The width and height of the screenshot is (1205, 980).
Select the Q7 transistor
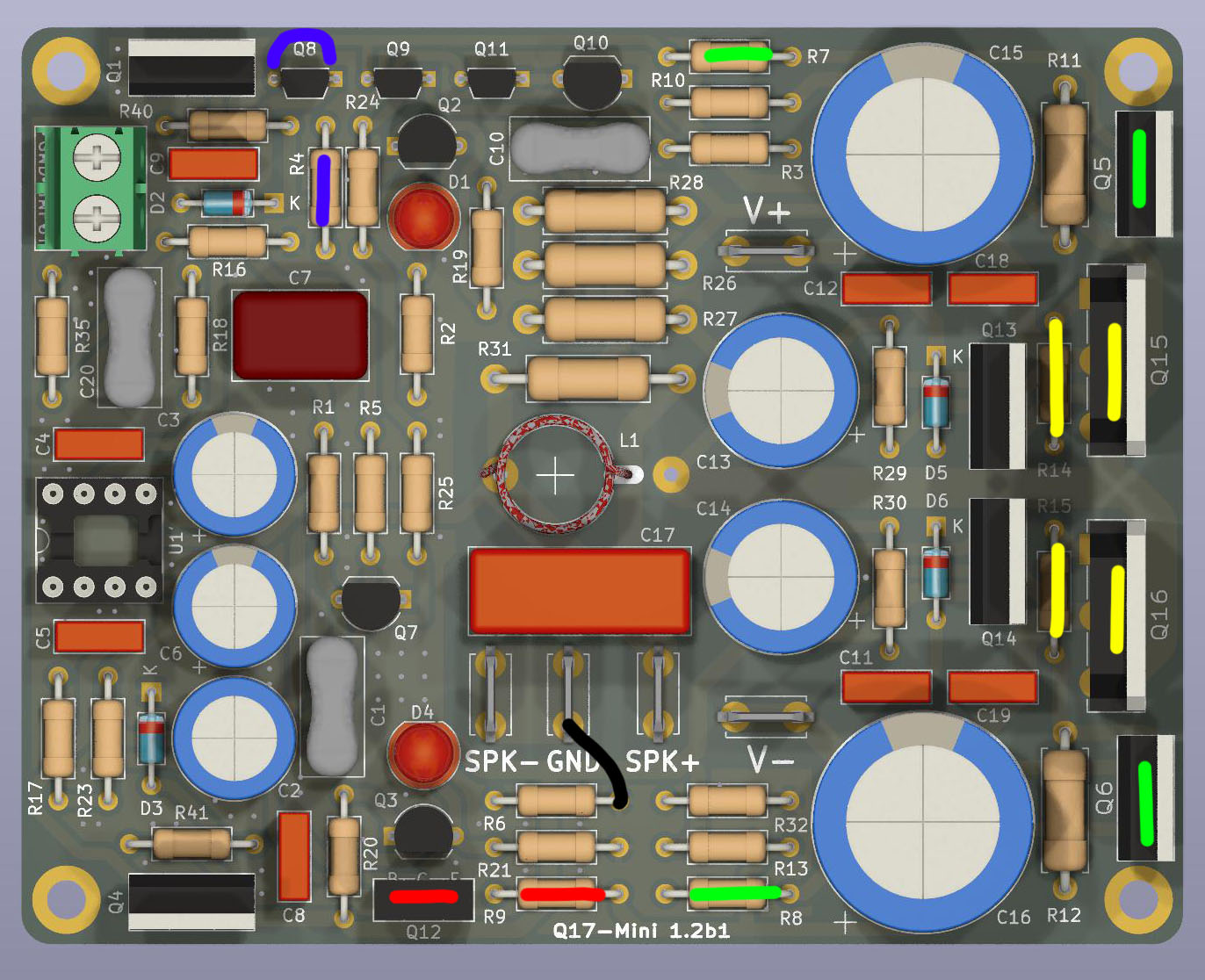(x=372, y=603)
